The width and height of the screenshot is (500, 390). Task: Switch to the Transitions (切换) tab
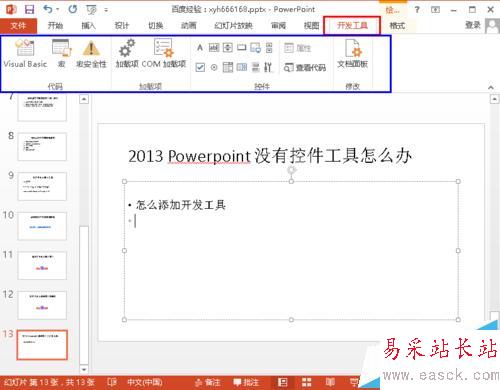[155, 26]
